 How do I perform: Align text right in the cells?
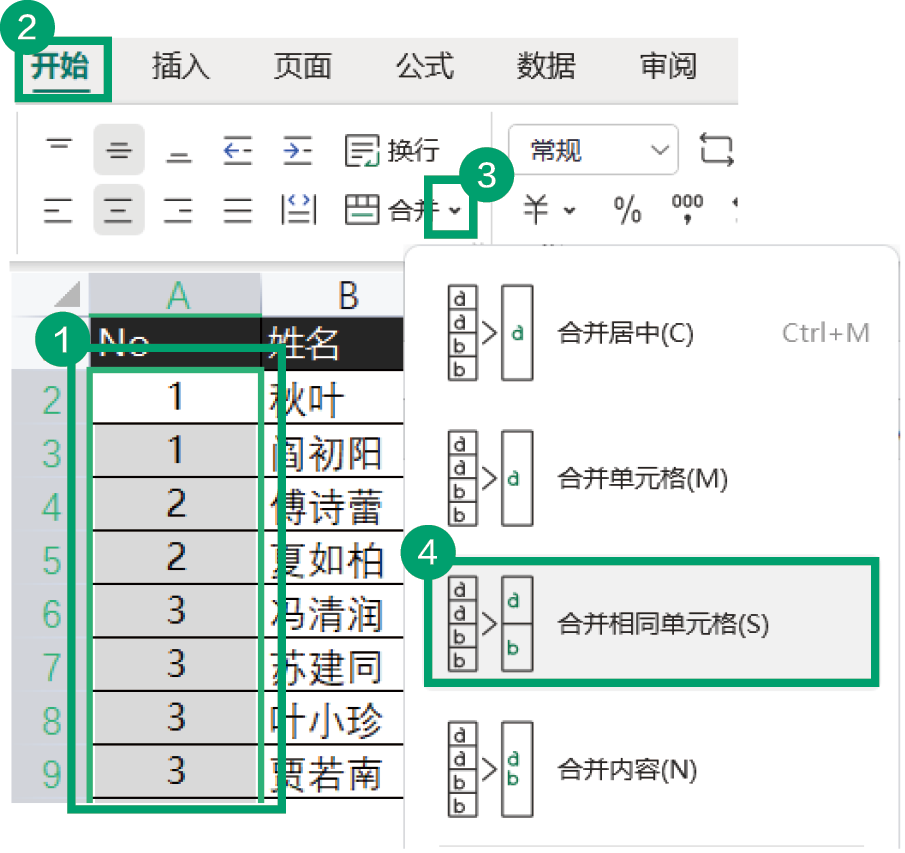click(179, 210)
